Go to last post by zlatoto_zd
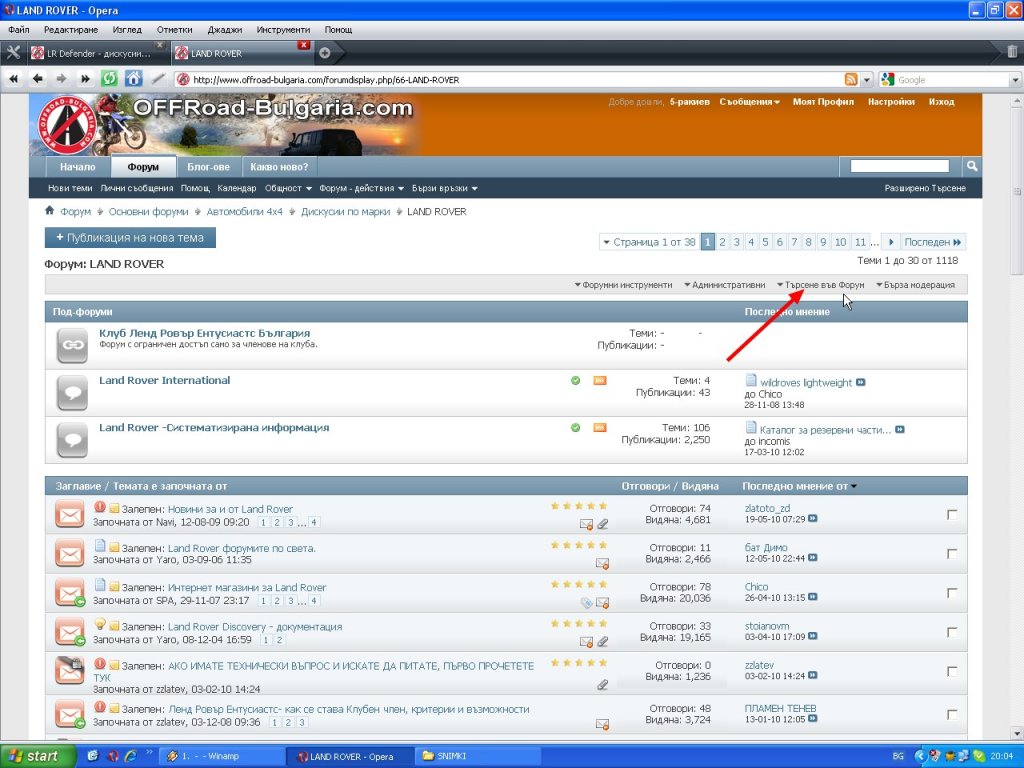The image size is (1024, 768). coord(812,519)
